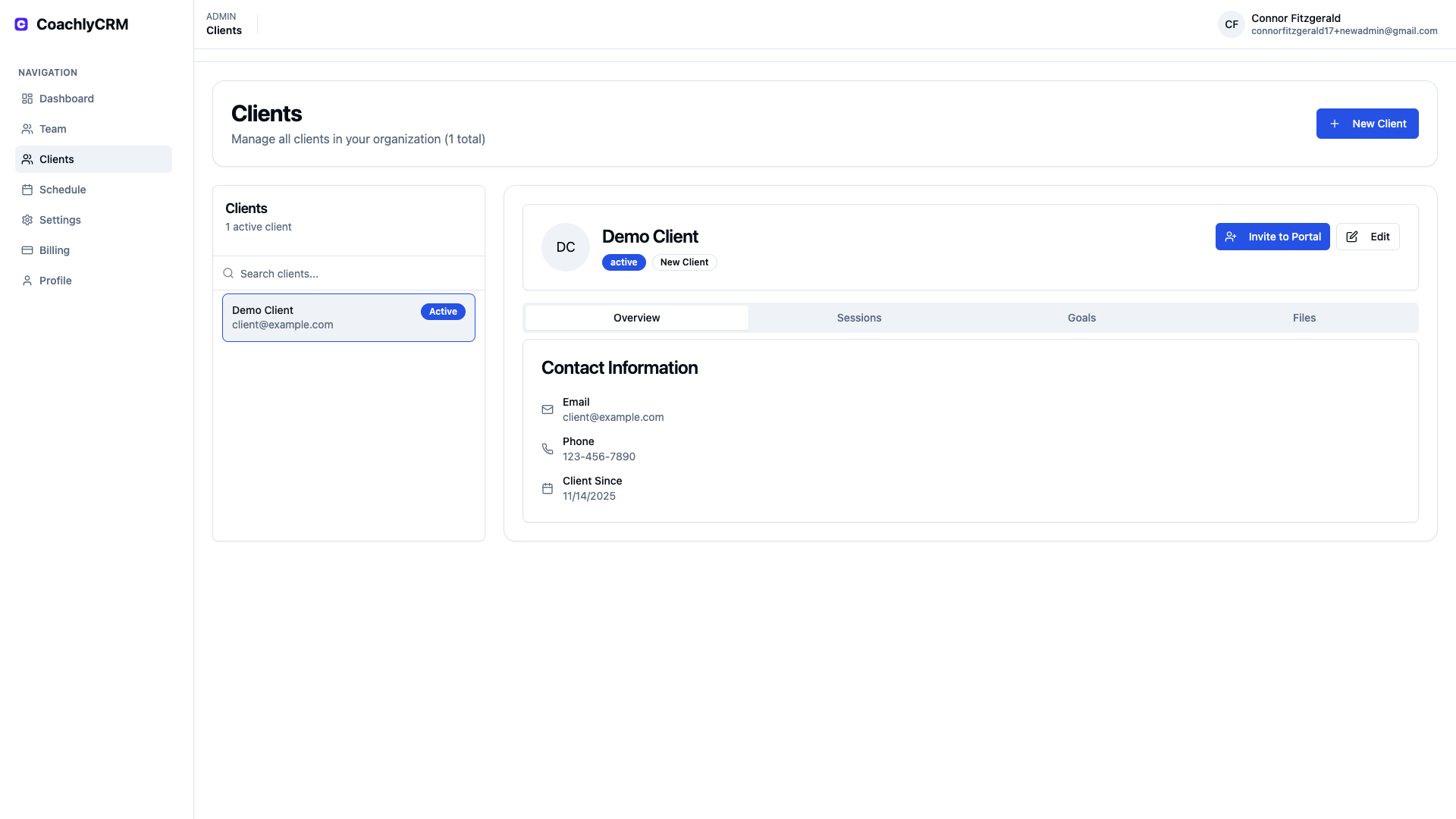Image resolution: width=1456 pixels, height=819 pixels.
Task: Click Invite to Portal
Action: coord(1272,237)
